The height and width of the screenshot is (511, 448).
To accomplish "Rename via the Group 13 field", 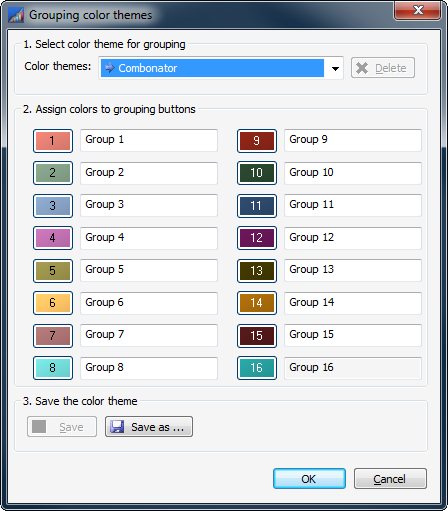I will pos(353,270).
